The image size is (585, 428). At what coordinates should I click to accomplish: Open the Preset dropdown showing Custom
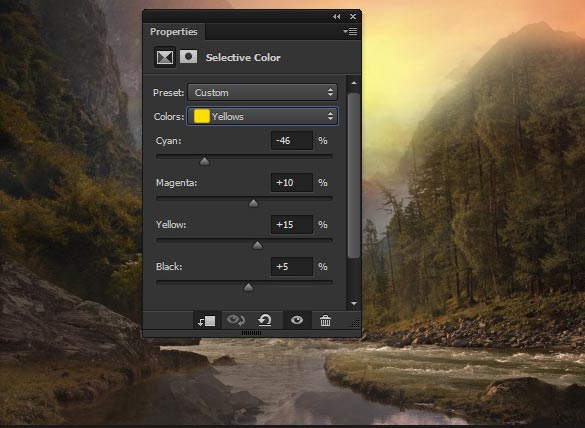(x=262, y=93)
